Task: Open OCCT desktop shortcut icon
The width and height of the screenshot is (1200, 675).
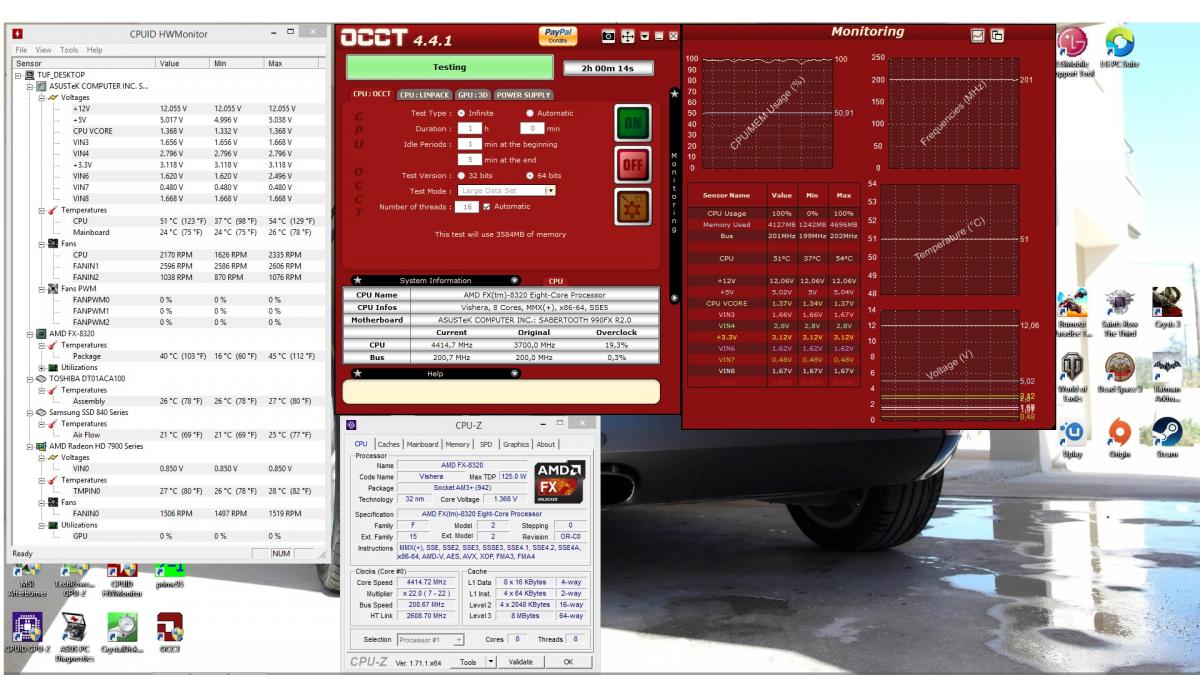Action: [169, 635]
